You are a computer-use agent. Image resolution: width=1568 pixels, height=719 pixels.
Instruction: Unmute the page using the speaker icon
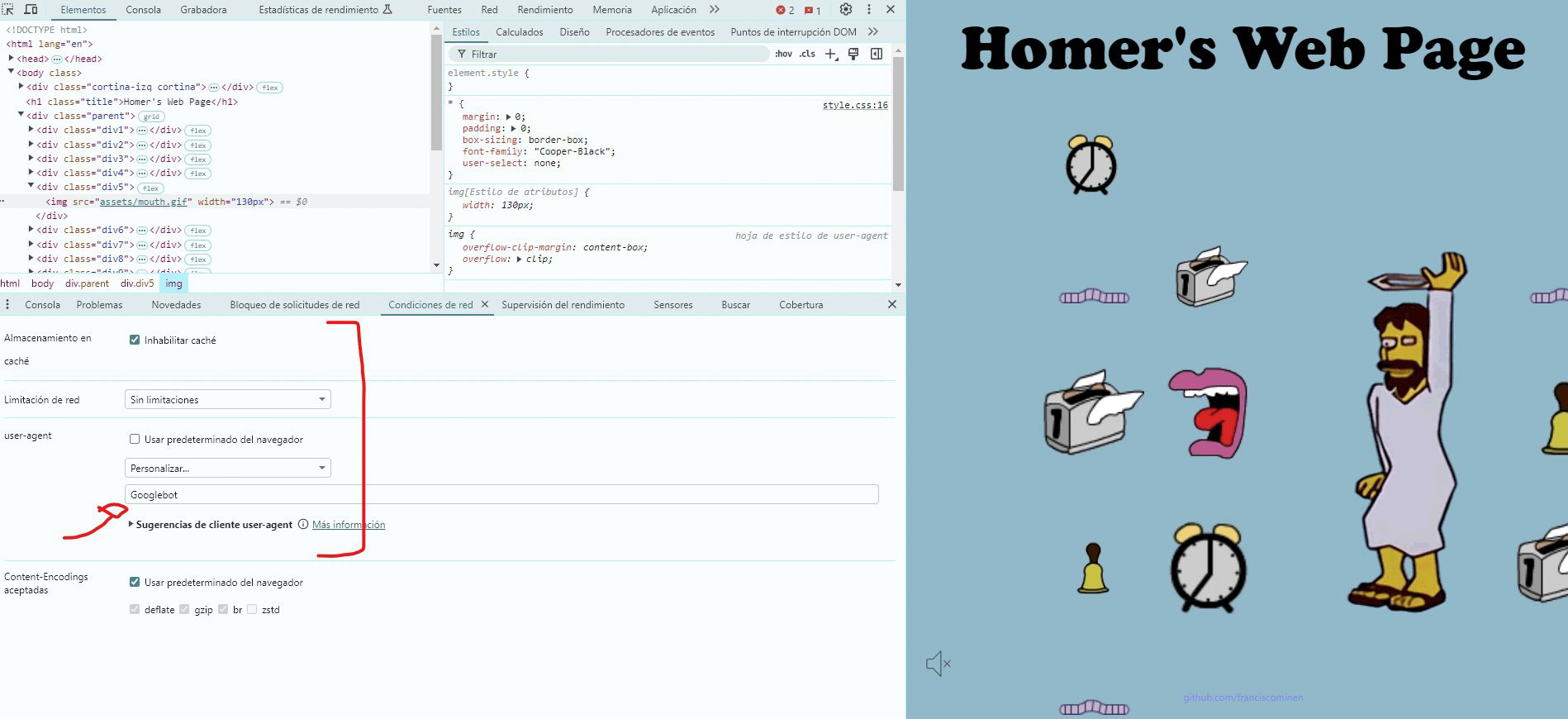(x=938, y=664)
